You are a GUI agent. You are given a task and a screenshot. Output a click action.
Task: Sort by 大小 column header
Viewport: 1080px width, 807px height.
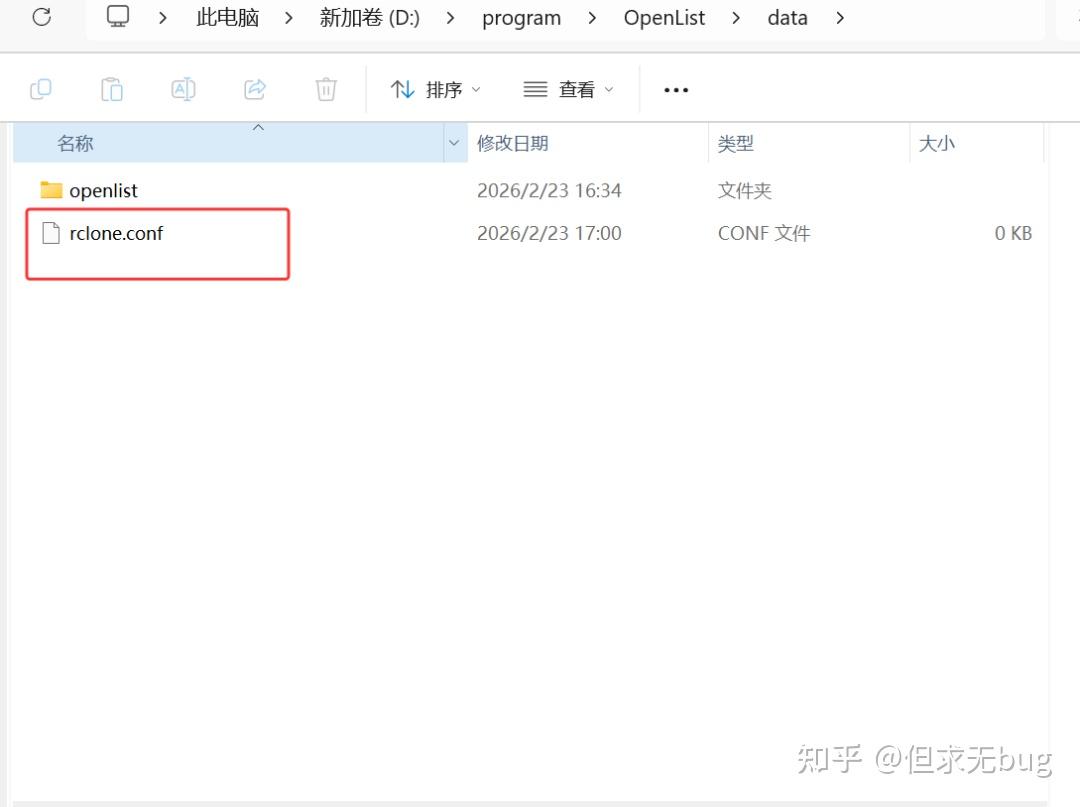(x=937, y=143)
